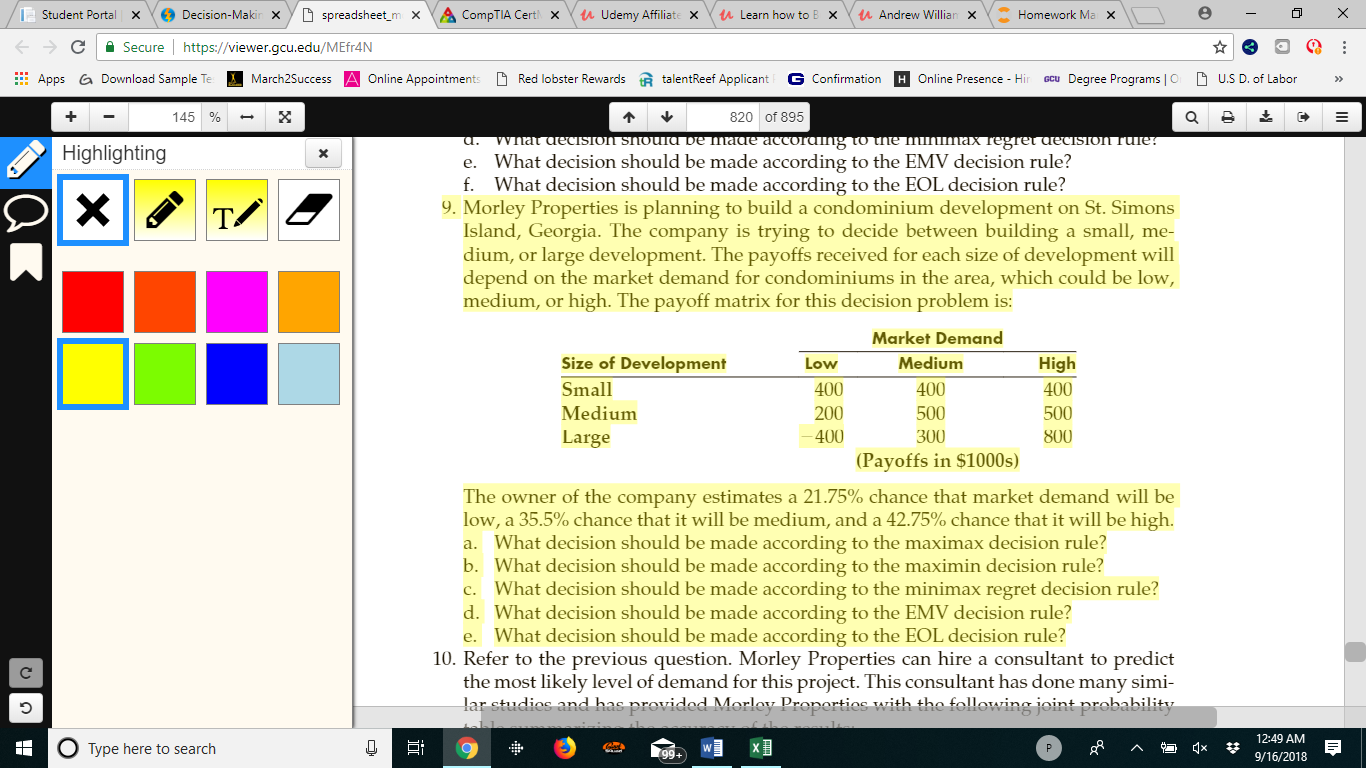Viewport: 1366px width, 768px height.
Task: Open the talentReef Applicant bookmark
Action: pyautogui.click(x=708, y=79)
